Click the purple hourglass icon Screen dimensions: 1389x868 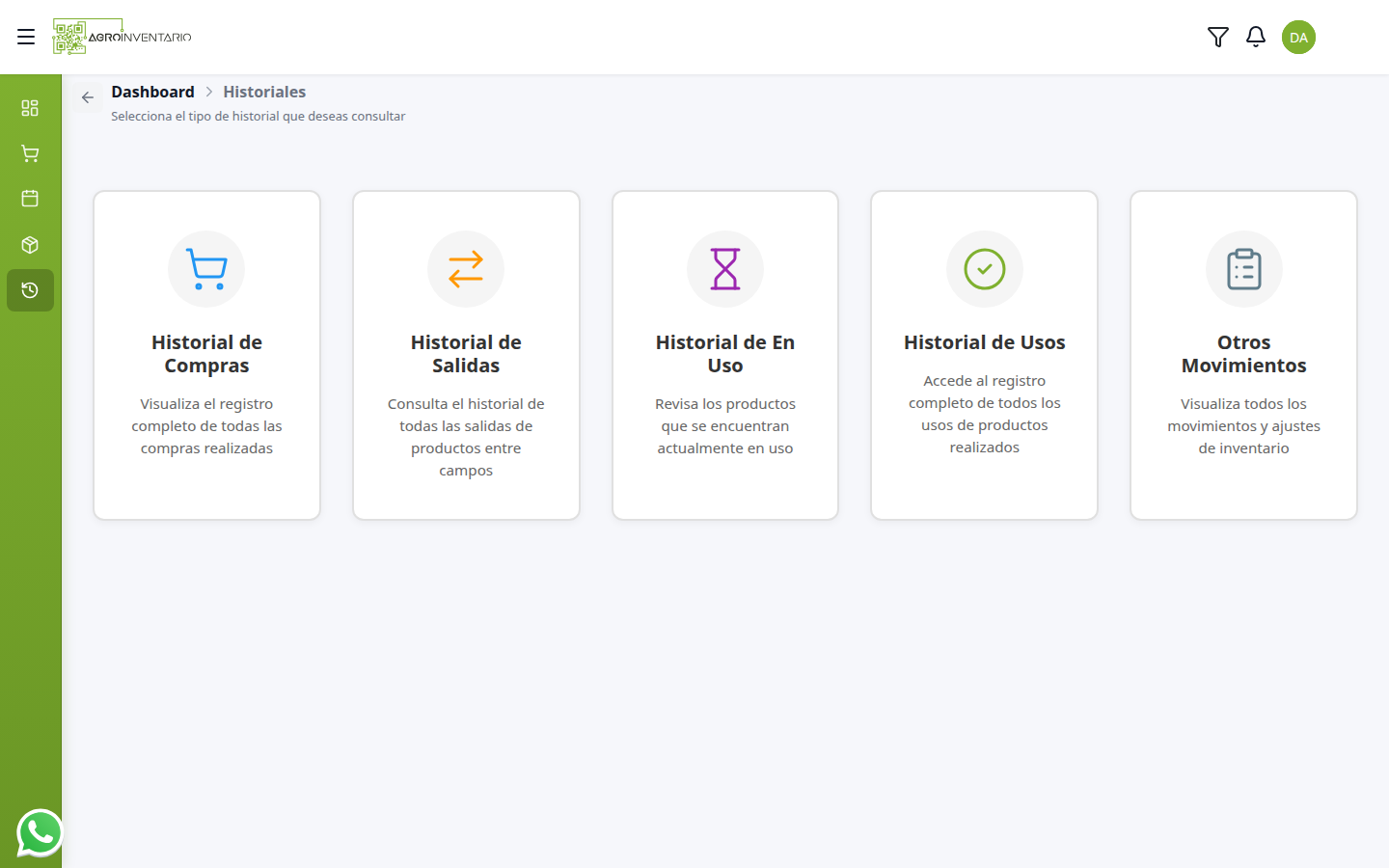725,269
